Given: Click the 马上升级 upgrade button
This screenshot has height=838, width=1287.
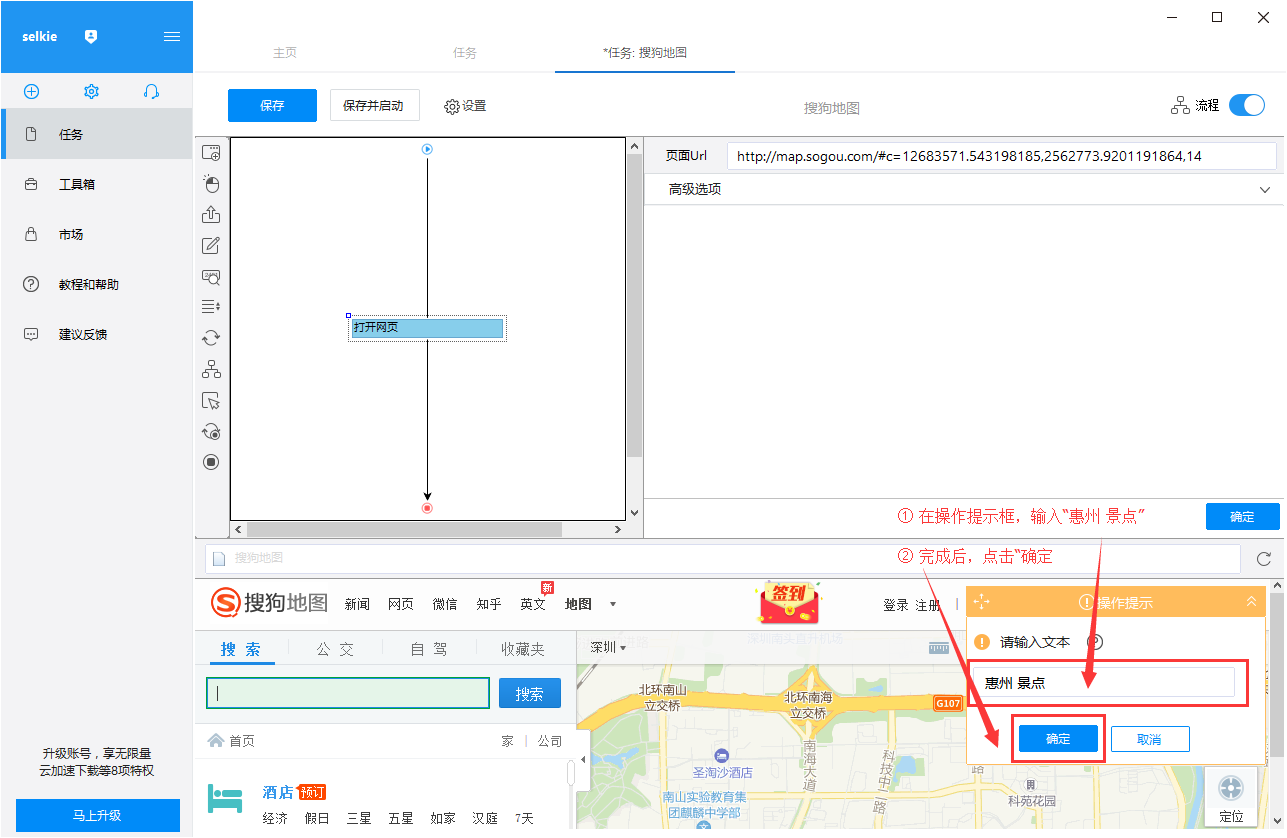Looking at the screenshot, I should [97, 815].
